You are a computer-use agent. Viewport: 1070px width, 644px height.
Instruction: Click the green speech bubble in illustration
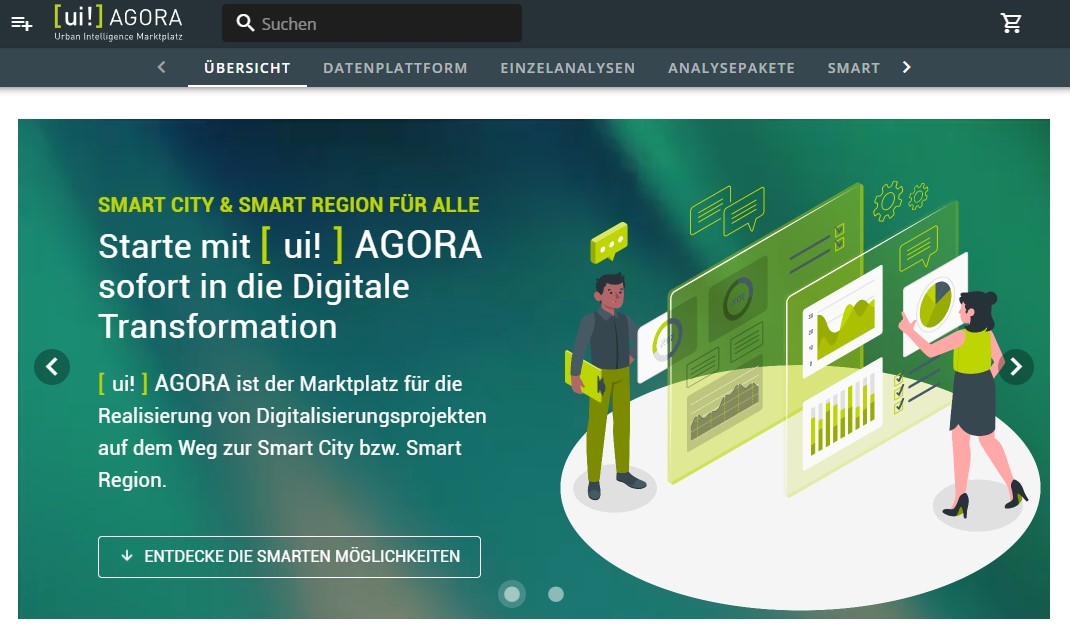(x=609, y=244)
